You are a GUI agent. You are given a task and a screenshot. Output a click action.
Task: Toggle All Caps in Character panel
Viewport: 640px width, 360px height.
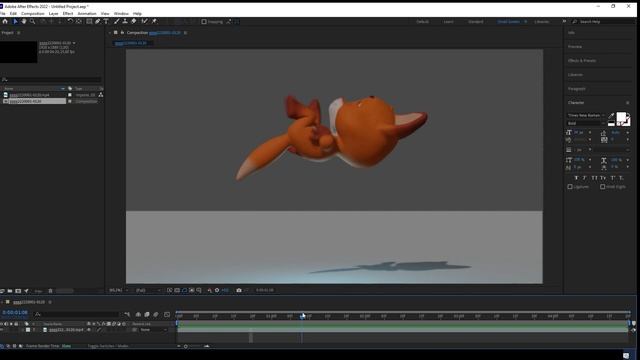click(x=594, y=178)
